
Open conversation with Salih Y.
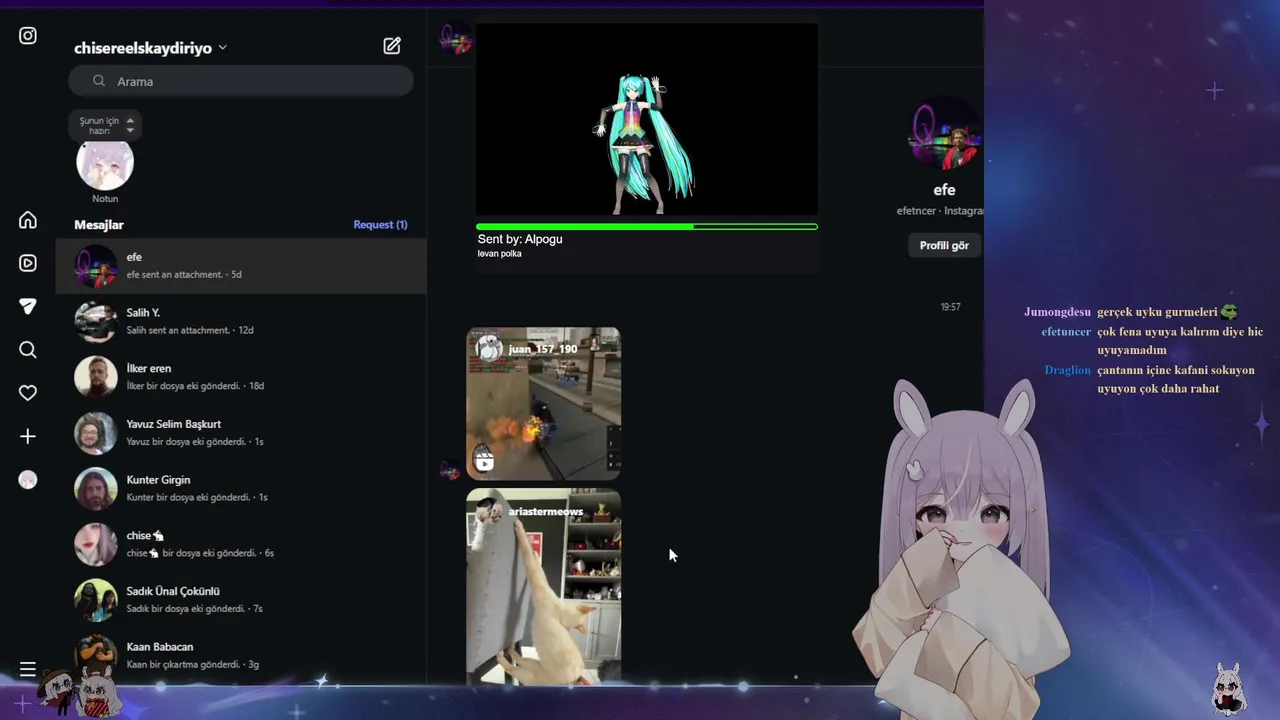point(241,321)
